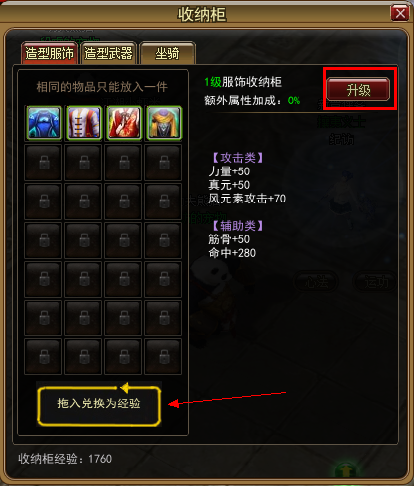Viewport: 414px width, 486px height.
Task: Open the 造型武器 tab
Action: (109, 53)
